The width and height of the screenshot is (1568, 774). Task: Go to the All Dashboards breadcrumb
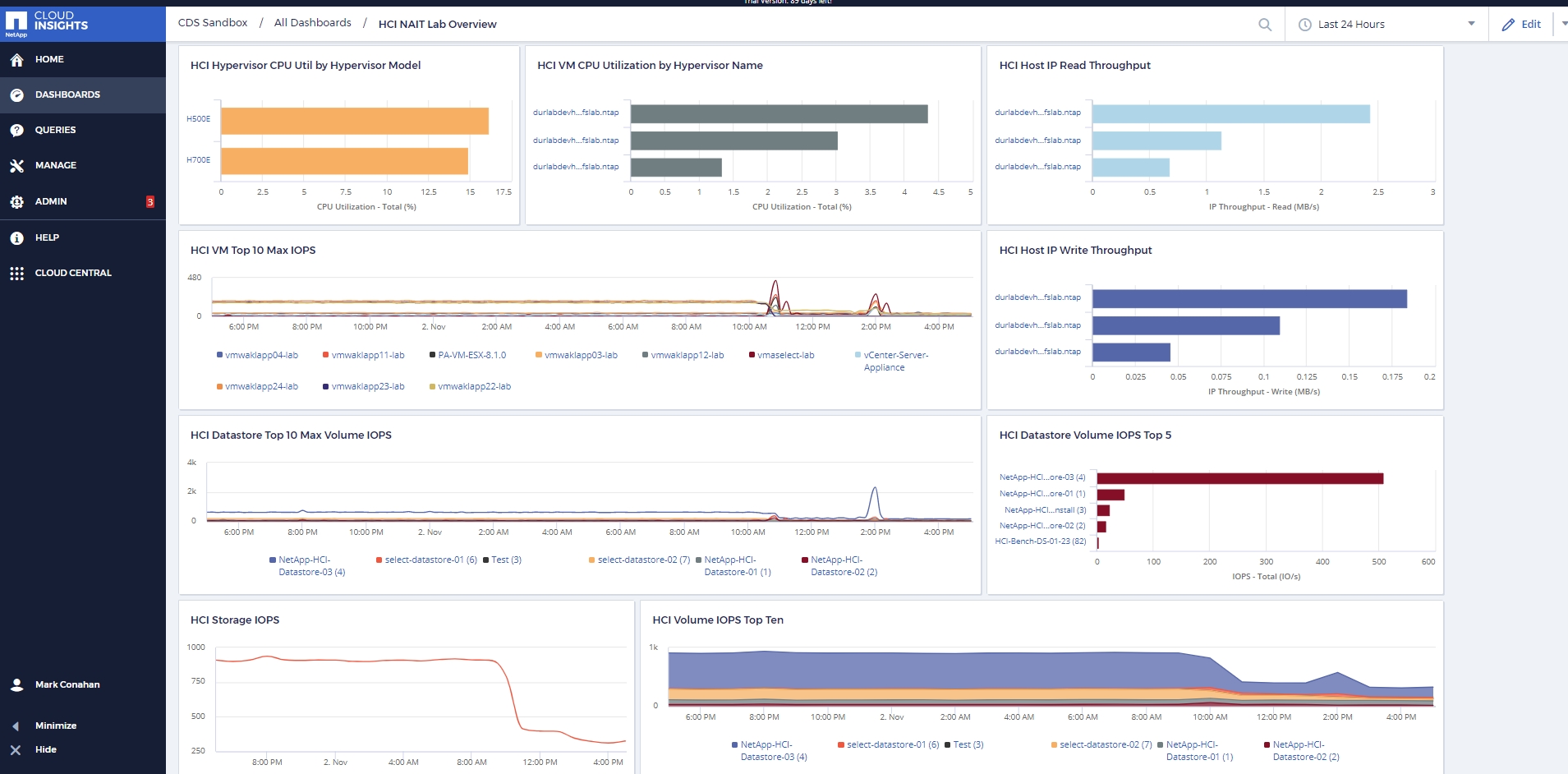coord(313,23)
